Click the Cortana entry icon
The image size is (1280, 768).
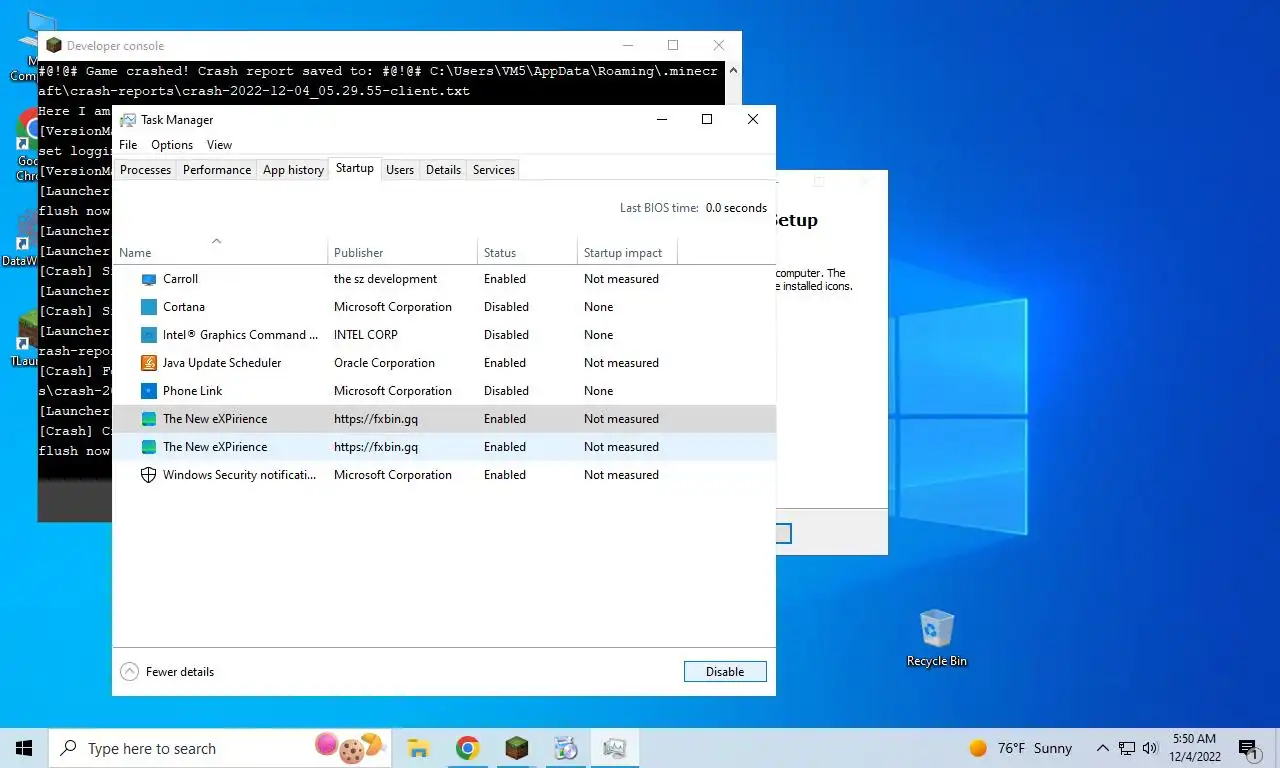149,307
